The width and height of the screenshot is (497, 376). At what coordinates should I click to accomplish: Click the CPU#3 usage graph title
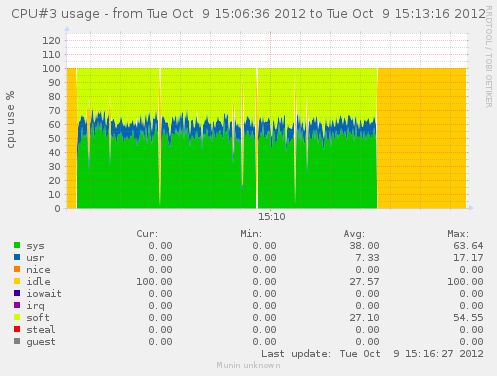248,14
